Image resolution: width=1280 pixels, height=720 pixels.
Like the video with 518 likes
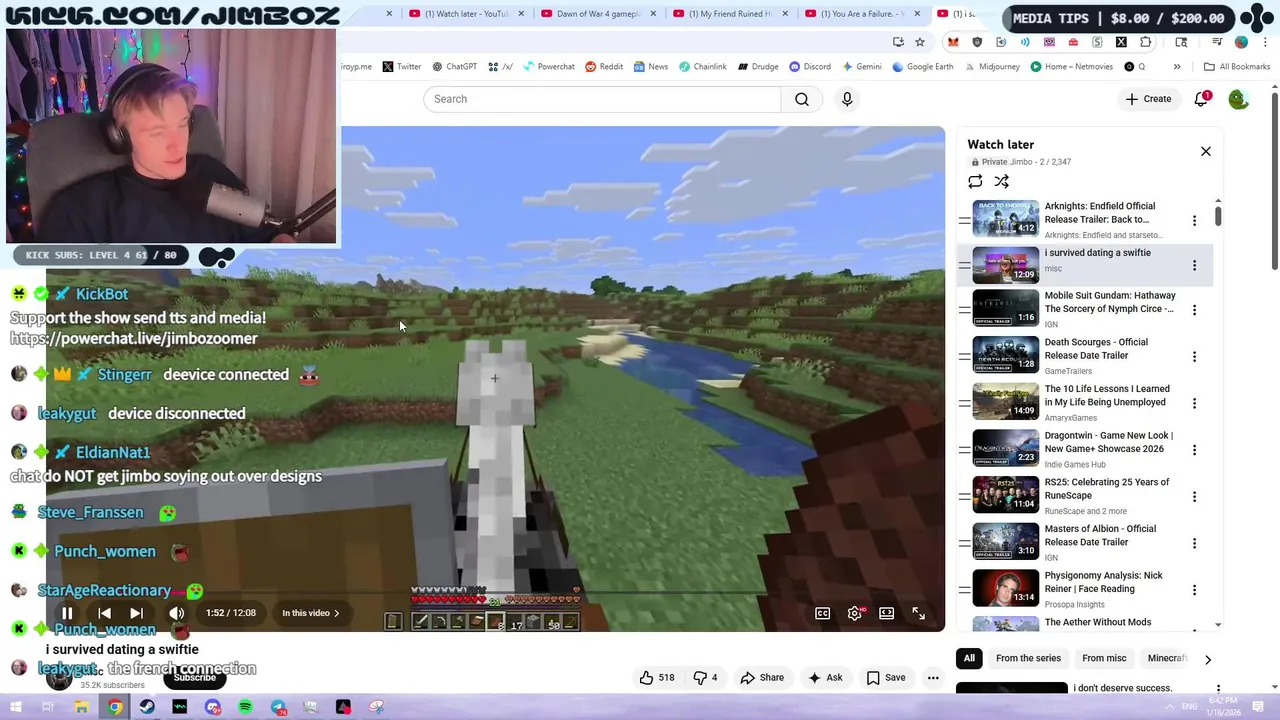point(657,677)
